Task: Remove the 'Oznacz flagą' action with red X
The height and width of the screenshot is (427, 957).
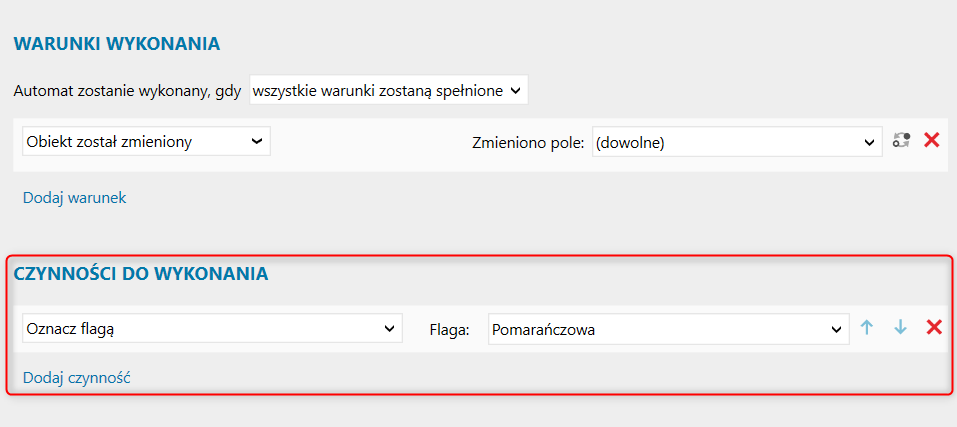Action: [x=934, y=328]
